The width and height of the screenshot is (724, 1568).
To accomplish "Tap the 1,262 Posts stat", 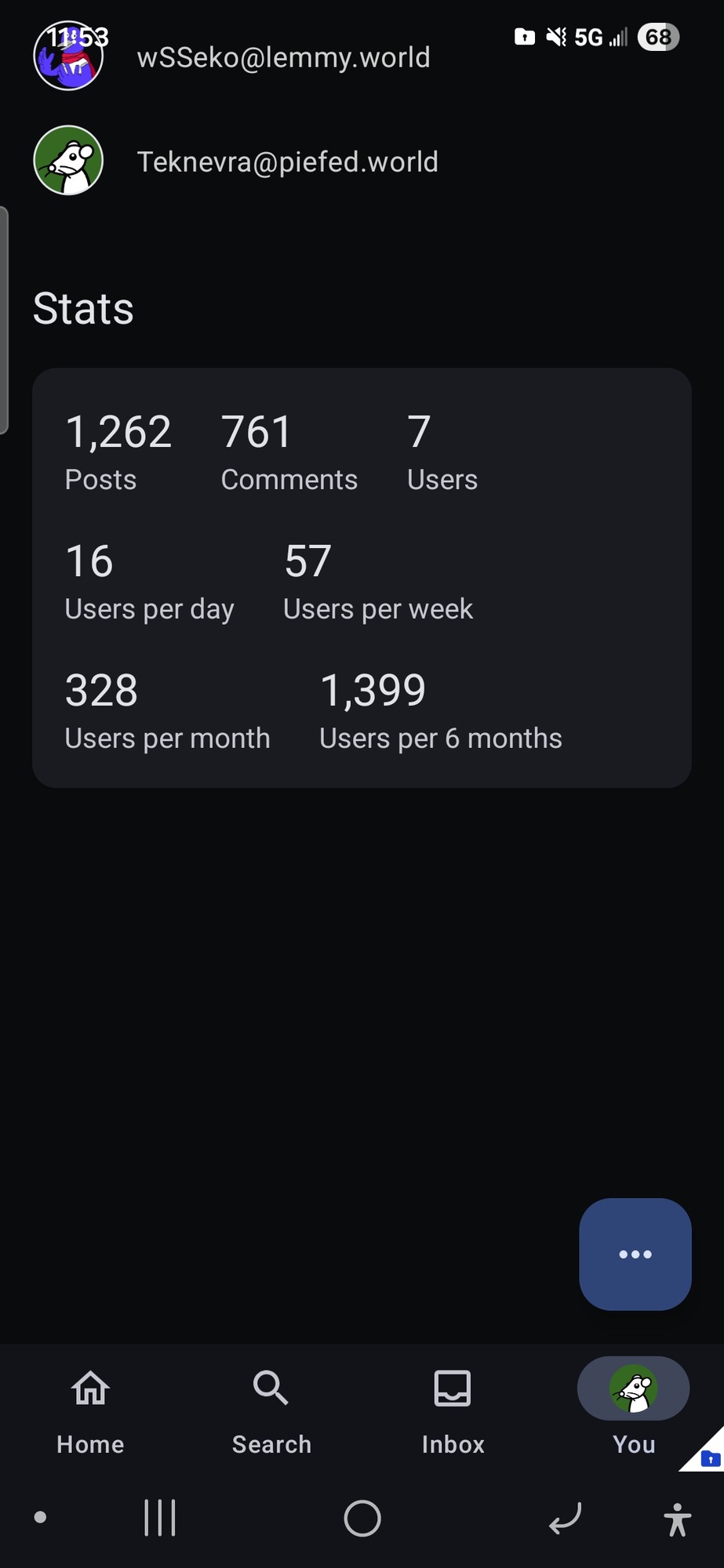I will point(118,452).
